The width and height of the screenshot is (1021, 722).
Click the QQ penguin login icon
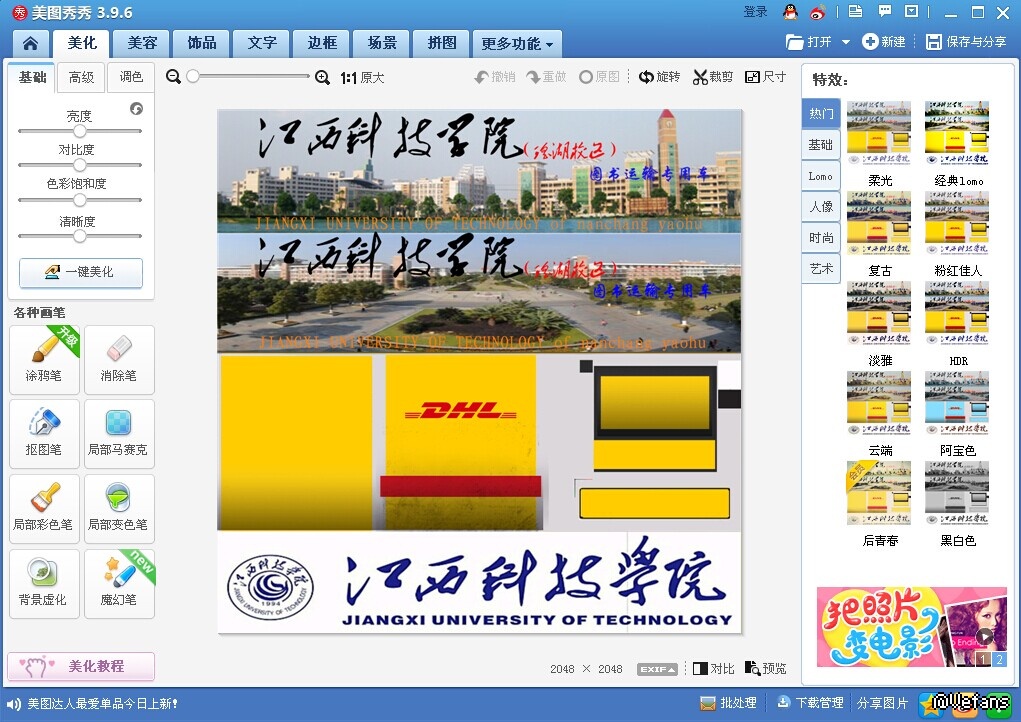(x=790, y=12)
